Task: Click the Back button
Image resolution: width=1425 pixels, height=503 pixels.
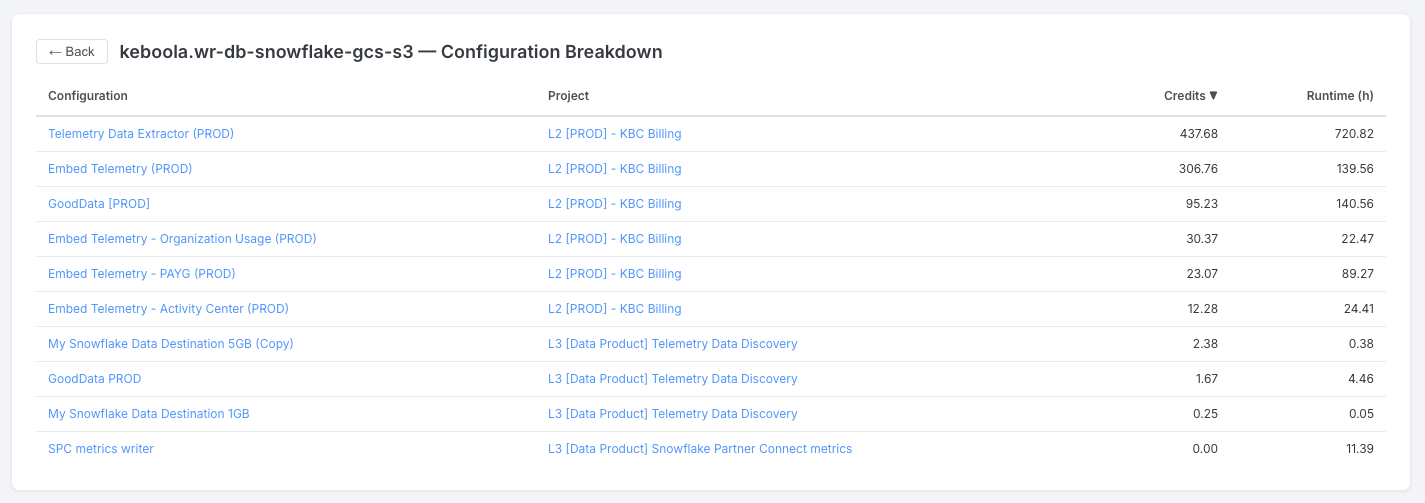Action: pos(72,52)
